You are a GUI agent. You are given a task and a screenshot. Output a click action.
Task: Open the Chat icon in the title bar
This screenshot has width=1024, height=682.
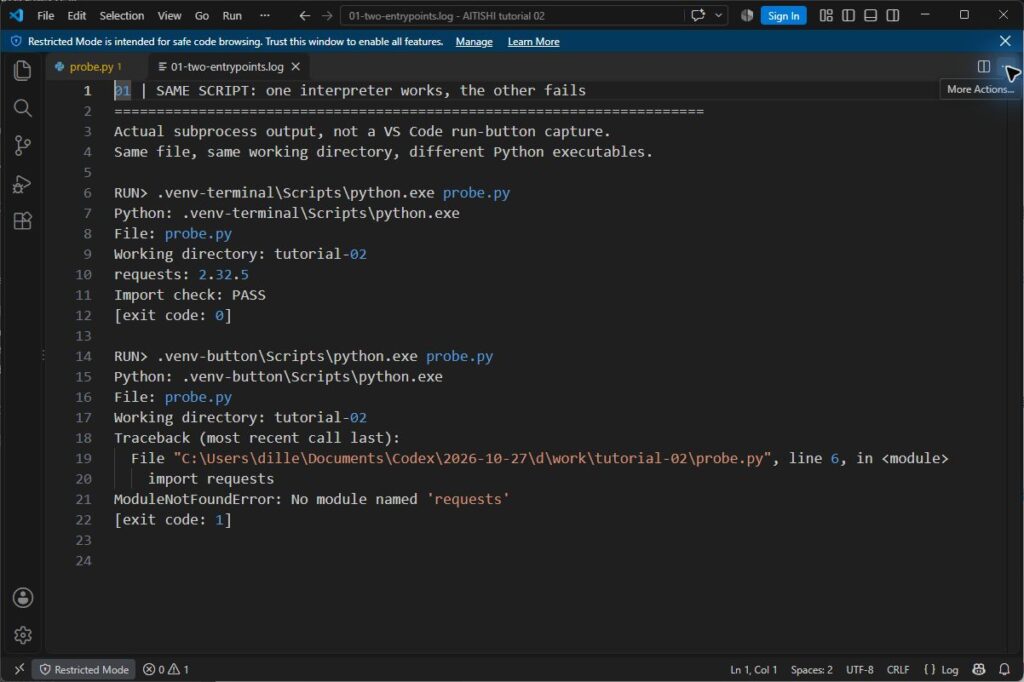[x=698, y=15]
